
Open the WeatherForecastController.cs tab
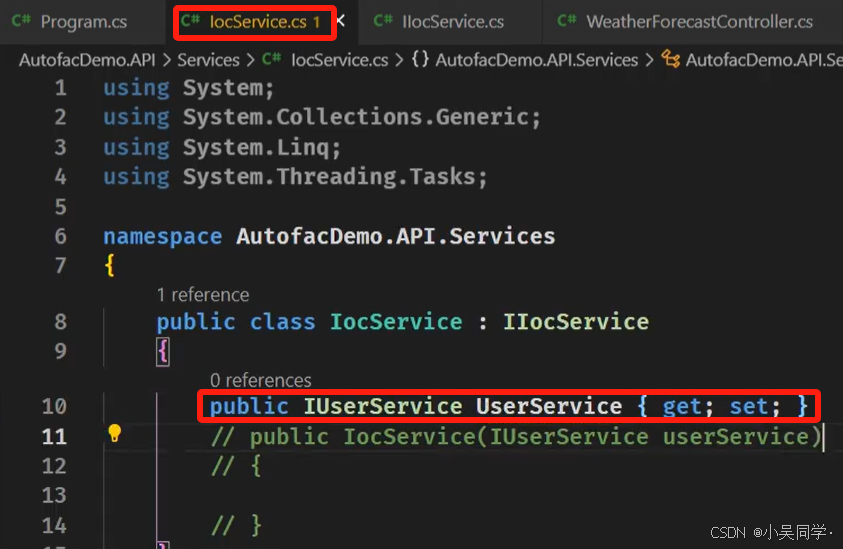(699, 22)
